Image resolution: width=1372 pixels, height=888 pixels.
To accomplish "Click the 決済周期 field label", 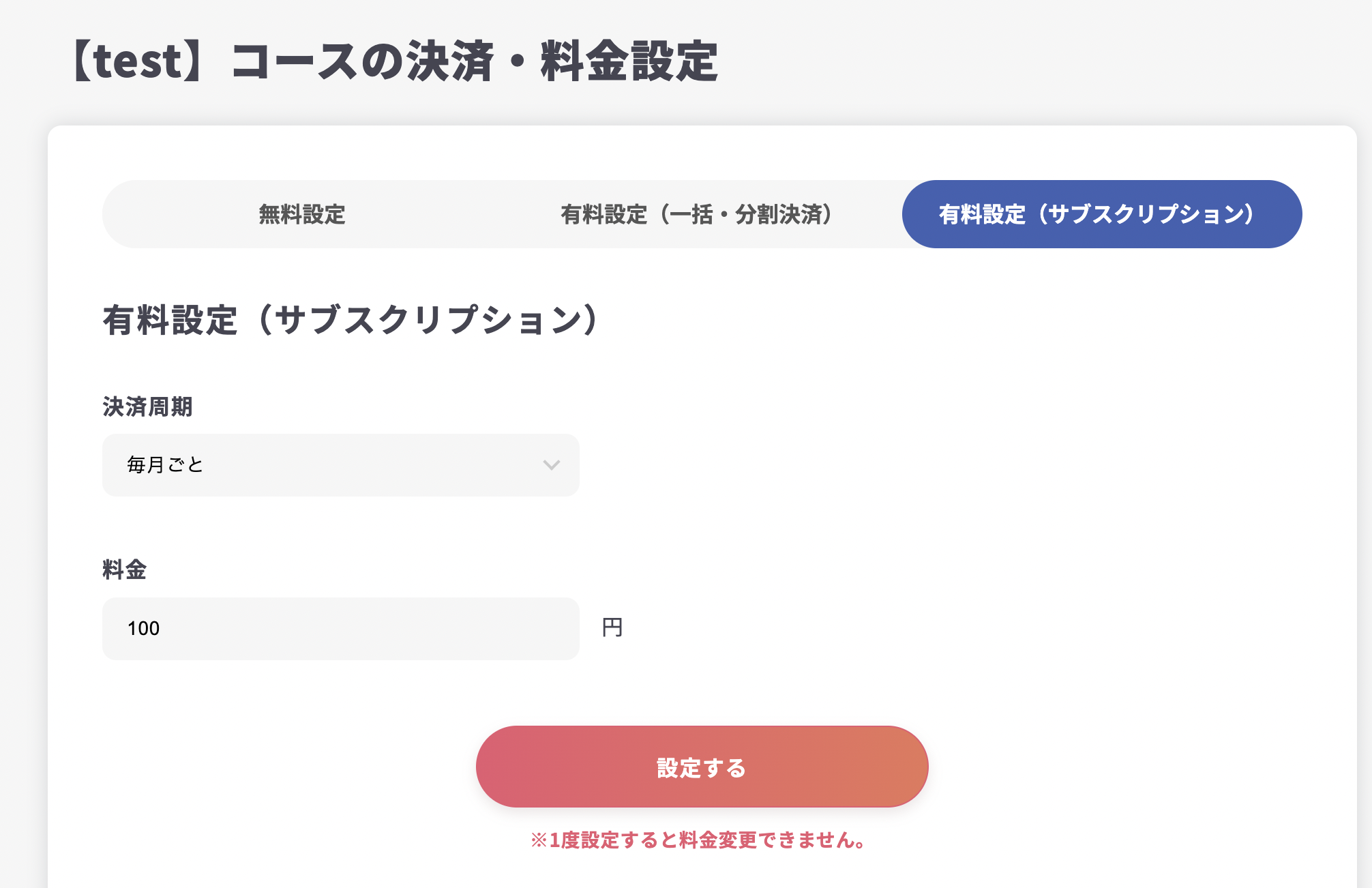I will point(147,406).
